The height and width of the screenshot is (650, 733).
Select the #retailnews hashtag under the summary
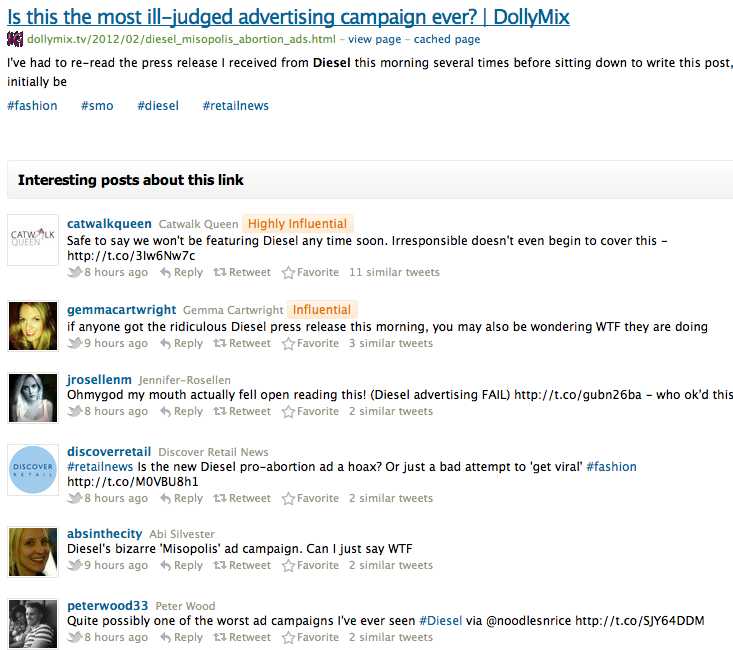[235, 105]
